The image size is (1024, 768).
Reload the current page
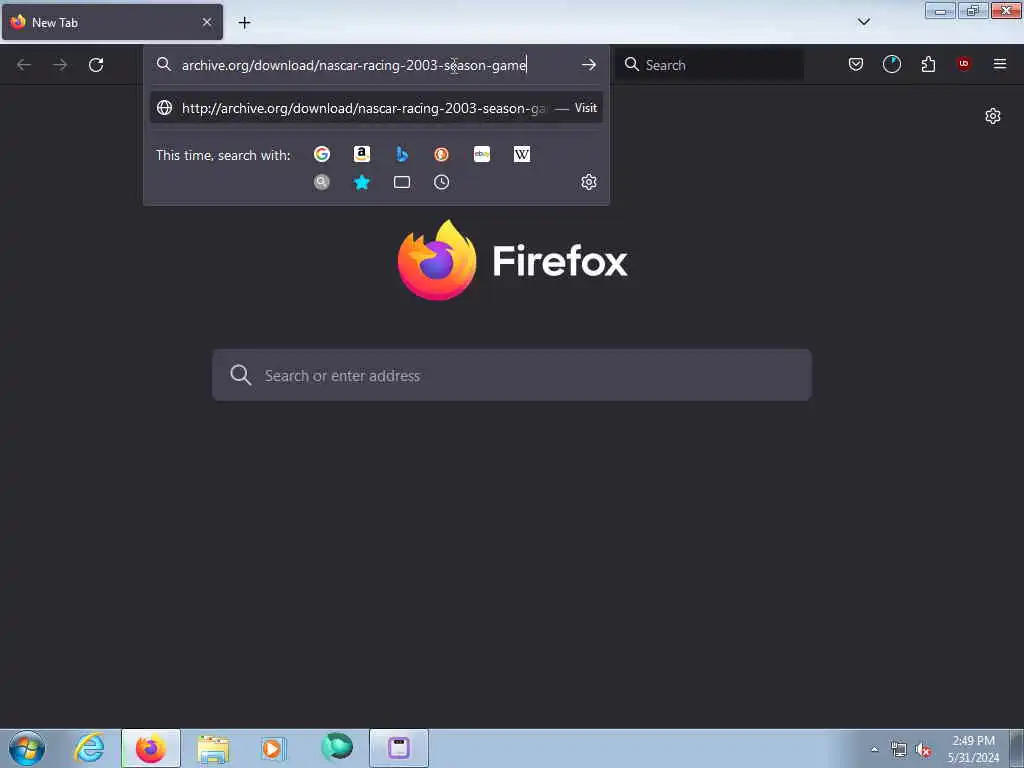(x=96, y=65)
